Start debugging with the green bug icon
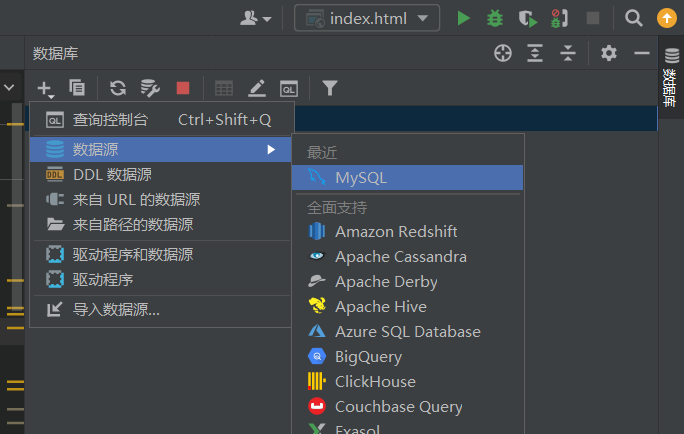The height and width of the screenshot is (434, 684). click(495, 18)
